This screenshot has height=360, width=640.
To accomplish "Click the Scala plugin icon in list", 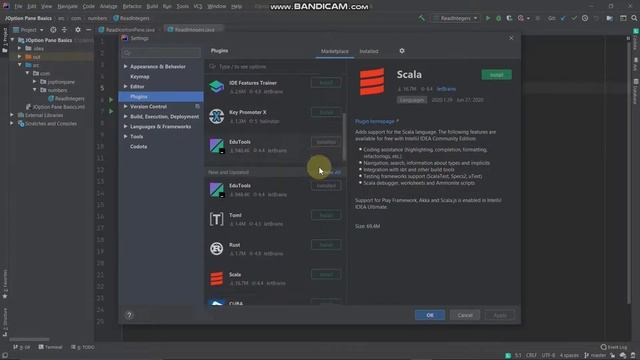I will coord(216,279).
